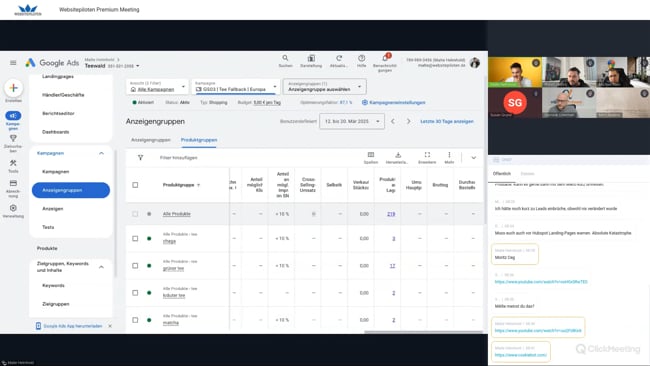Open the Kampagne GS03 Tee Fallback dropdown
The height and width of the screenshot is (366, 650).
235,87
